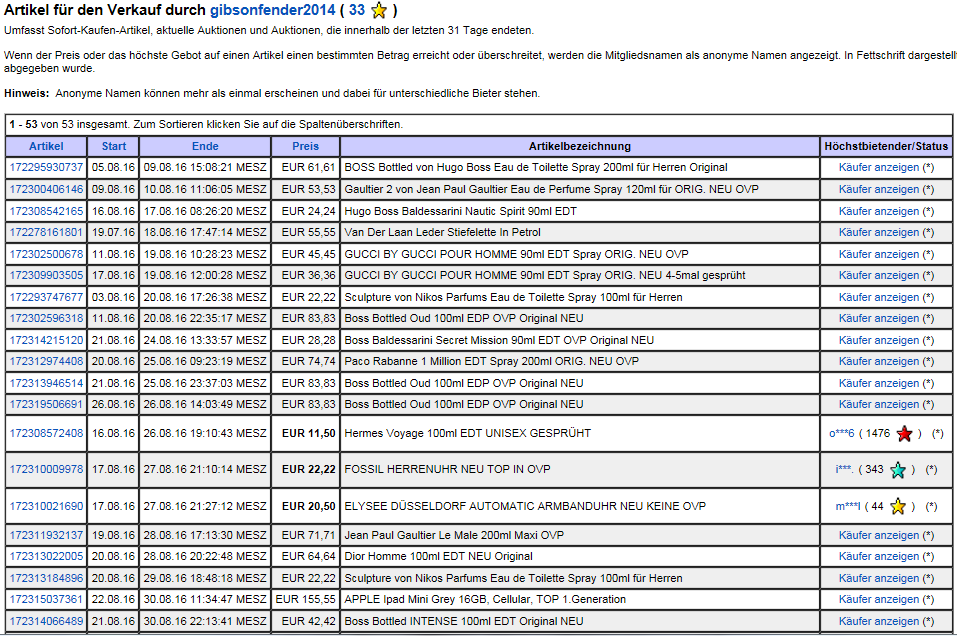Viewport: 957px width, 636px height.
Task: Click the yellow star beside feedback score 33
Action: point(379,10)
